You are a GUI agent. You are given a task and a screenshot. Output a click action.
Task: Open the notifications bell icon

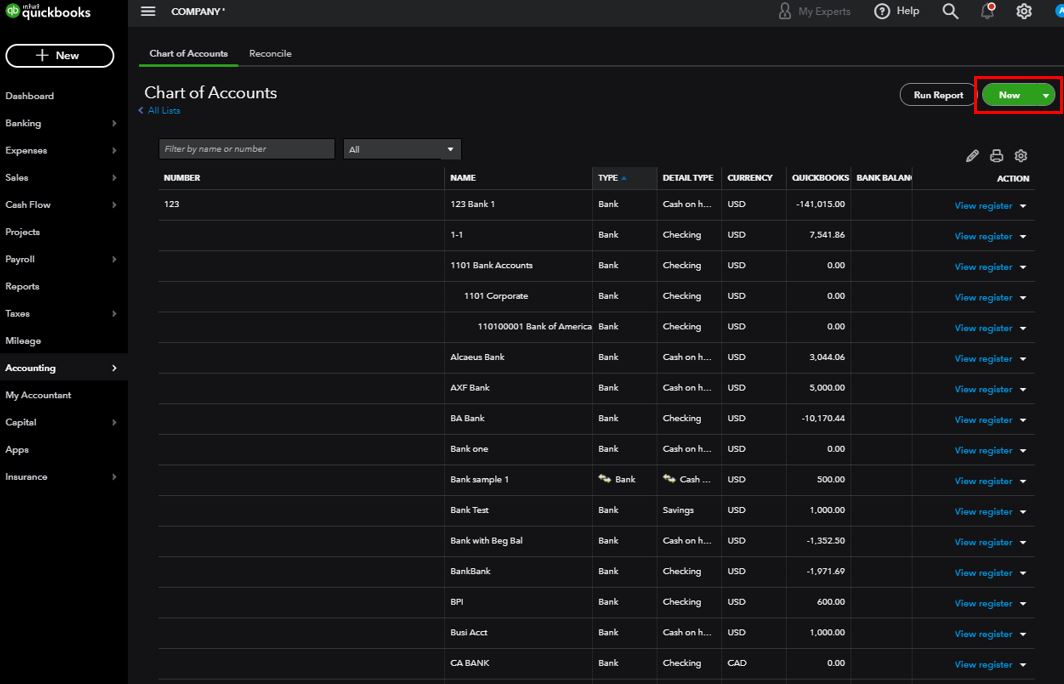click(987, 11)
